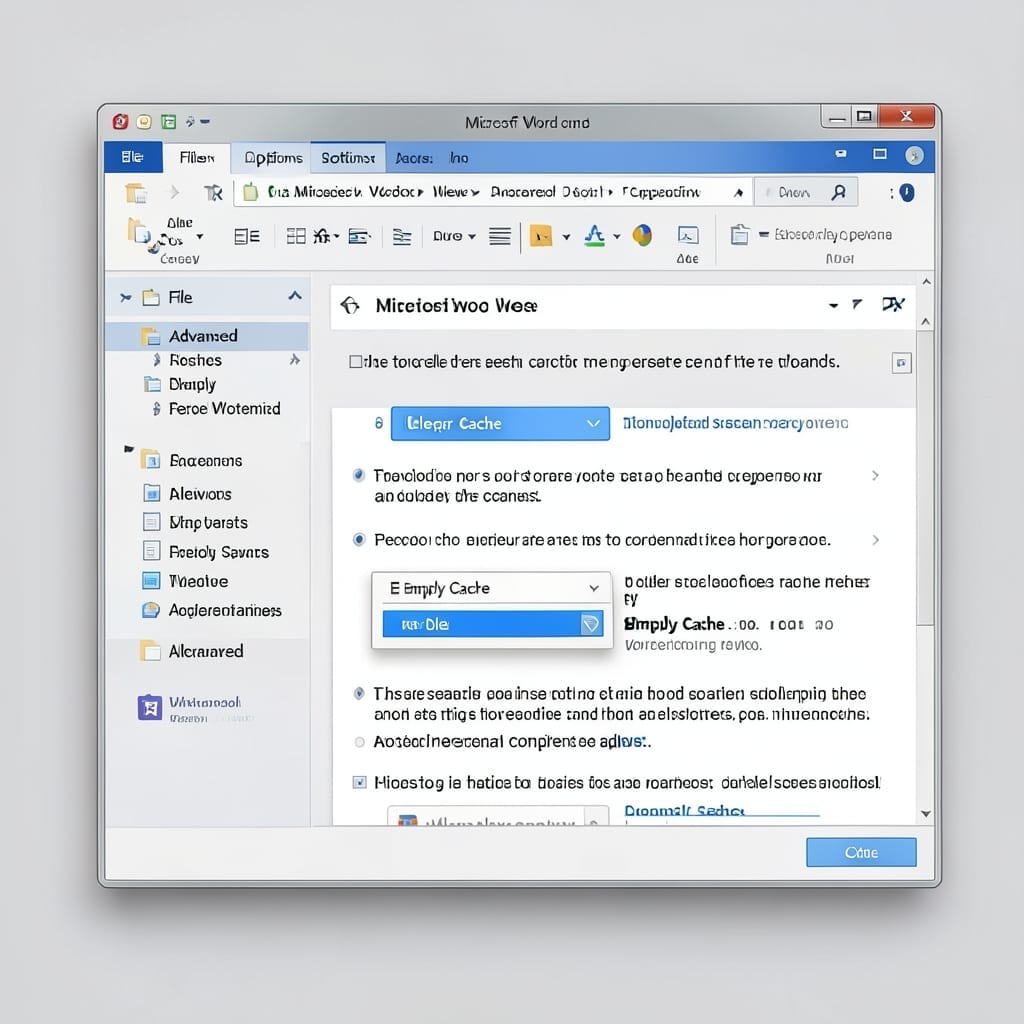The width and height of the screenshot is (1024, 1024).
Task: Tick the checkbox at top of options panel
Action: 355,362
